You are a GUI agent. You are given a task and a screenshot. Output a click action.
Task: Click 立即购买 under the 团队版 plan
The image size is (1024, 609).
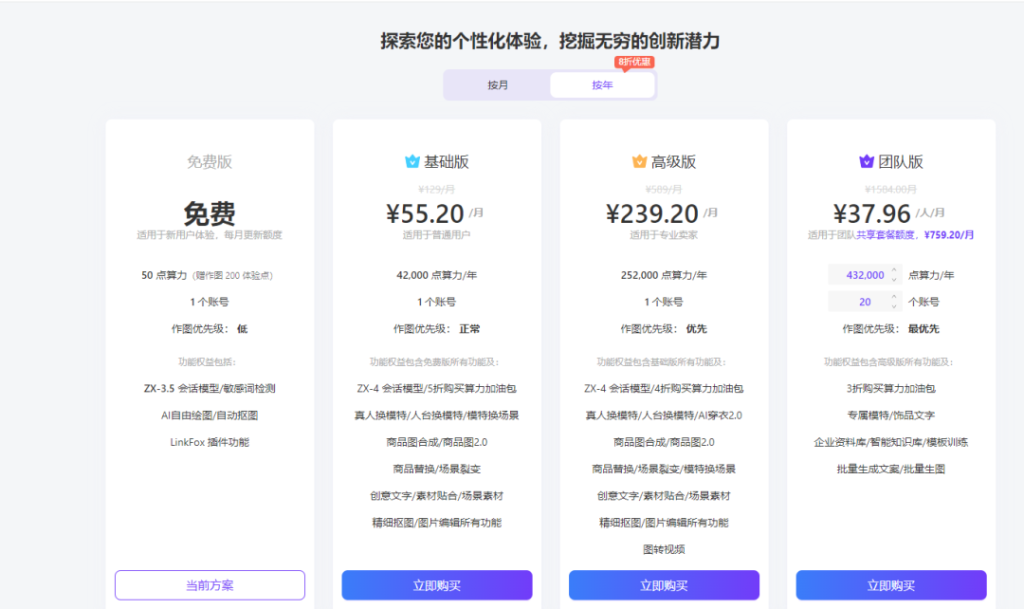pyautogui.click(x=891, y=585)
